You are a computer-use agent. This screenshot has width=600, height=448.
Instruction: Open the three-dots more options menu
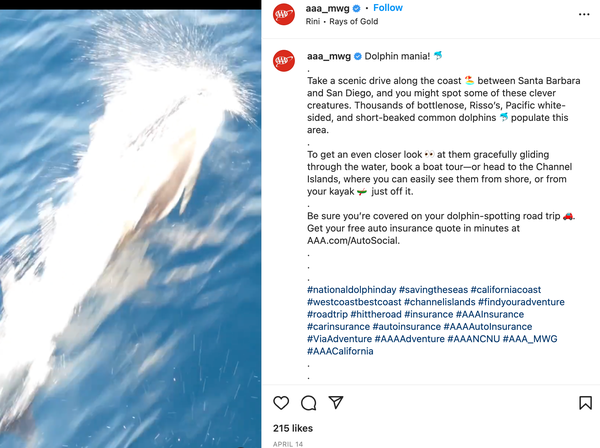584,15
